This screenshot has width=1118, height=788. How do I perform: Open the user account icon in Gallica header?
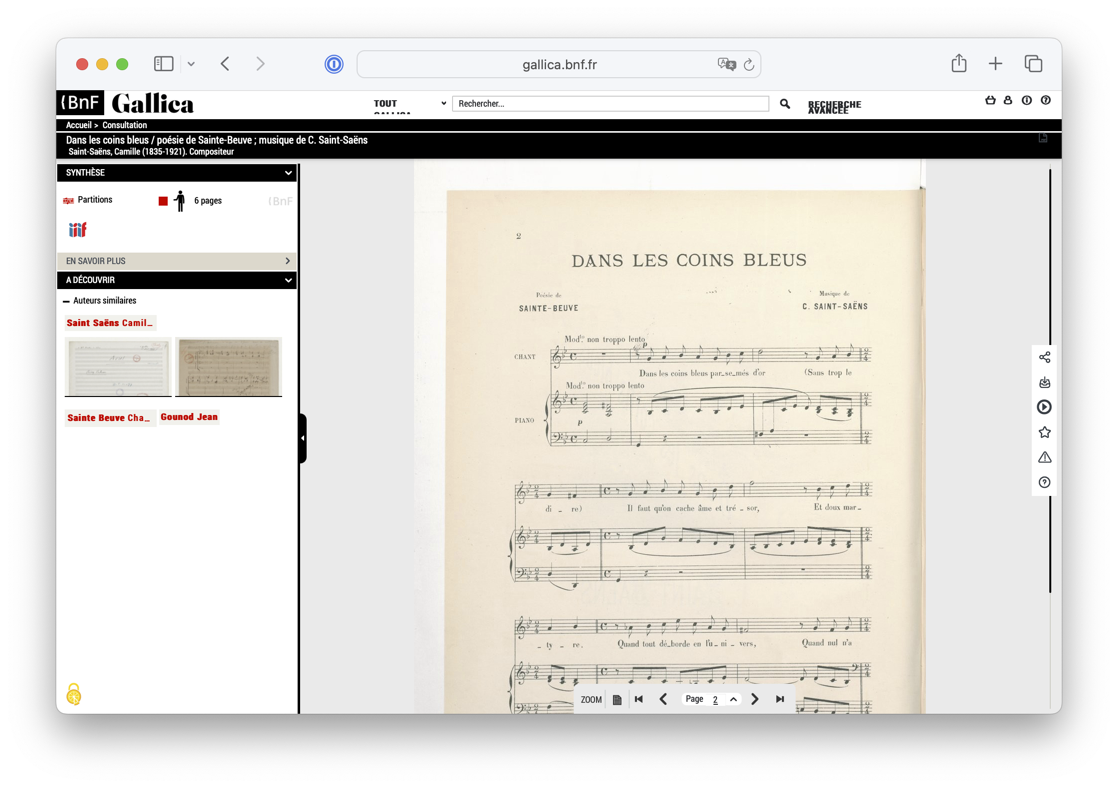[1007, 101]
